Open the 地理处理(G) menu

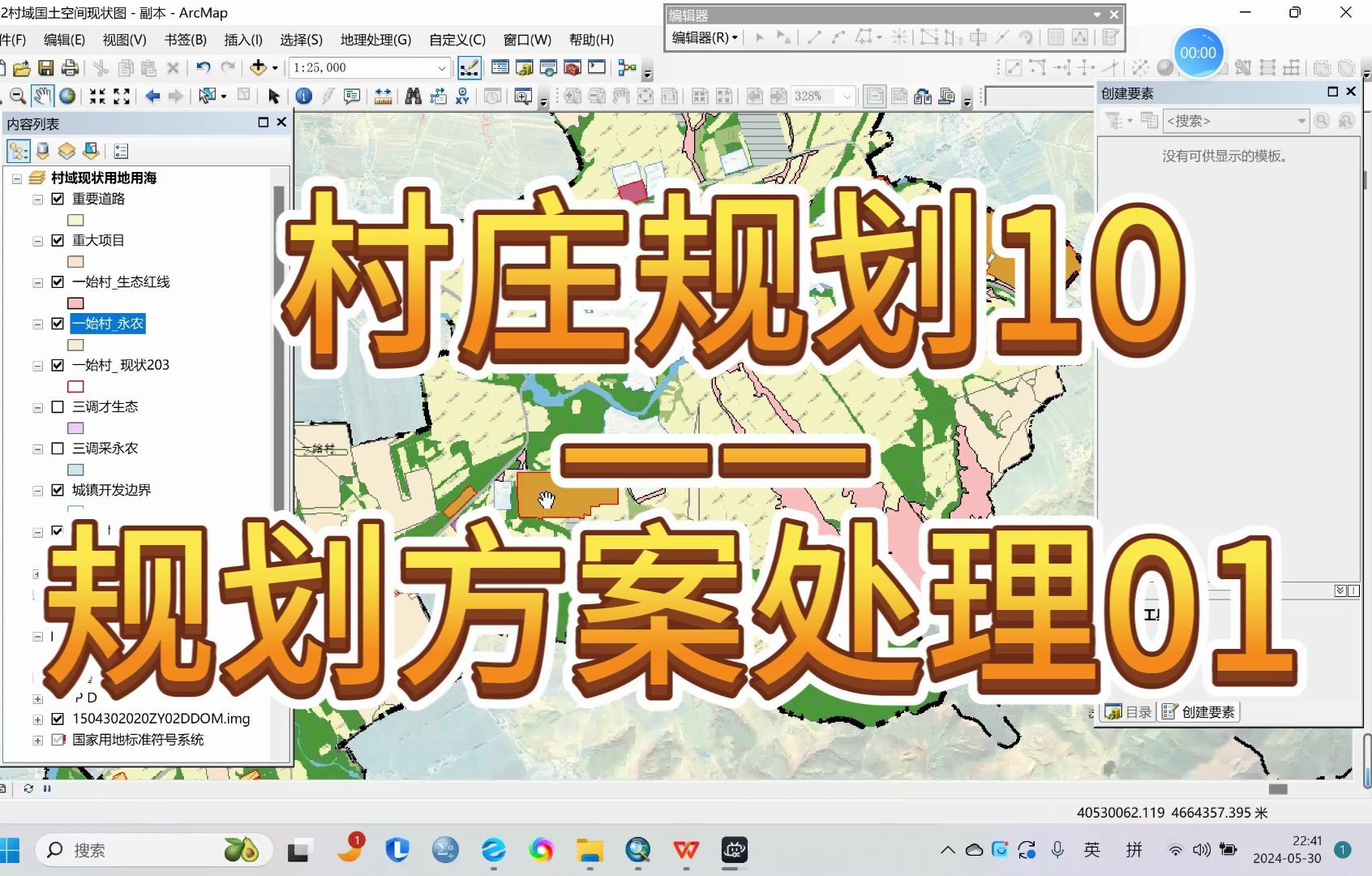375,40
